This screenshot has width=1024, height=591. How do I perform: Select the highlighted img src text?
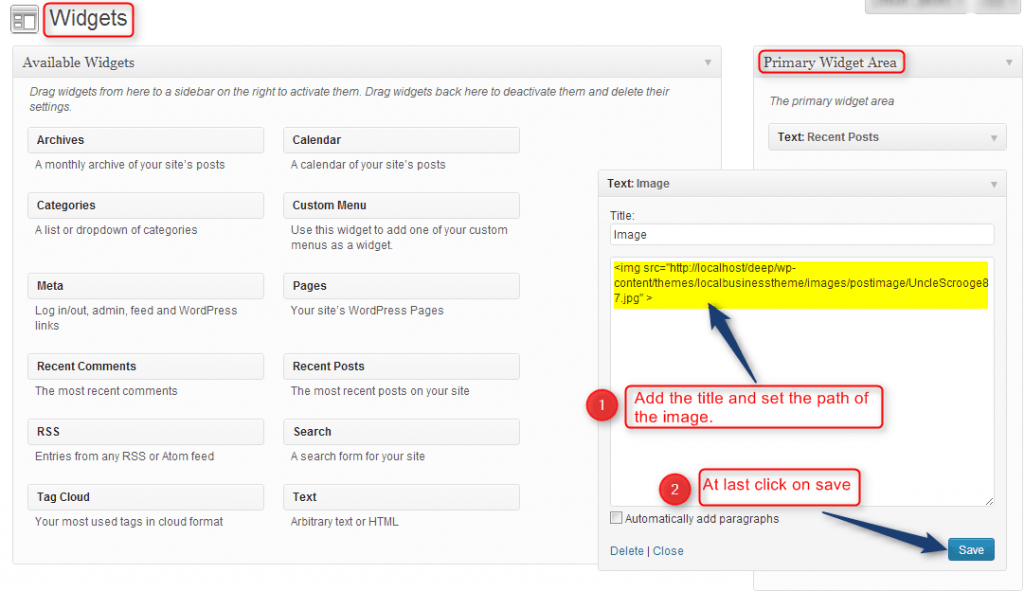[802, 286]
